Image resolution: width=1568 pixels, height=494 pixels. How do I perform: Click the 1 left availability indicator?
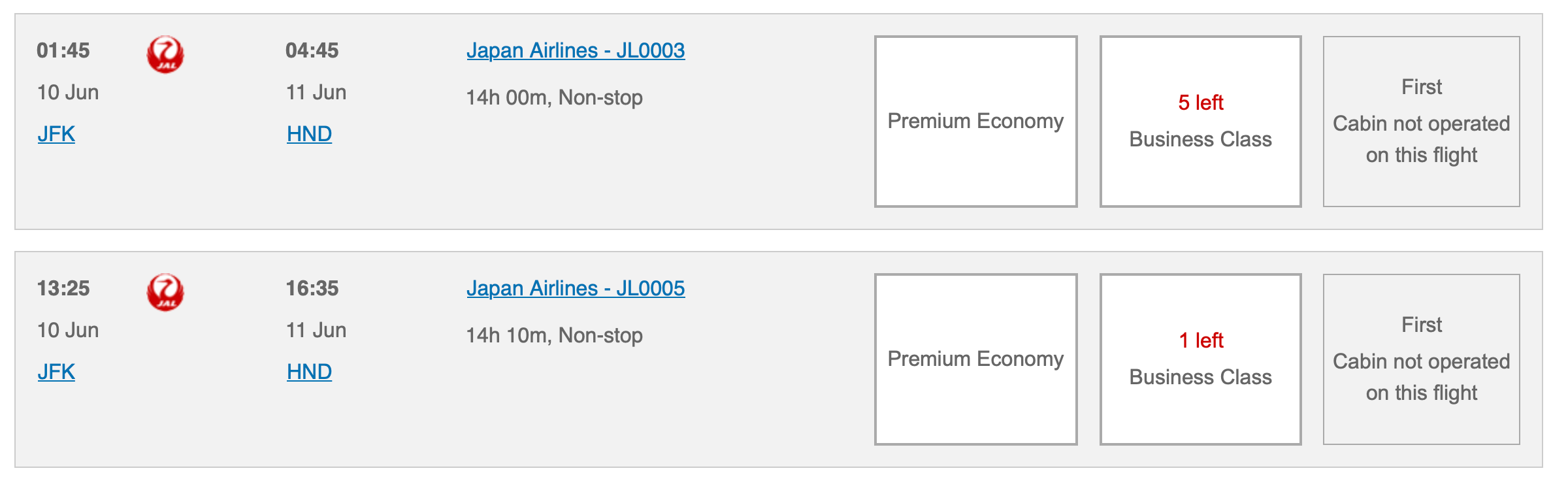tap(1201, 342)
